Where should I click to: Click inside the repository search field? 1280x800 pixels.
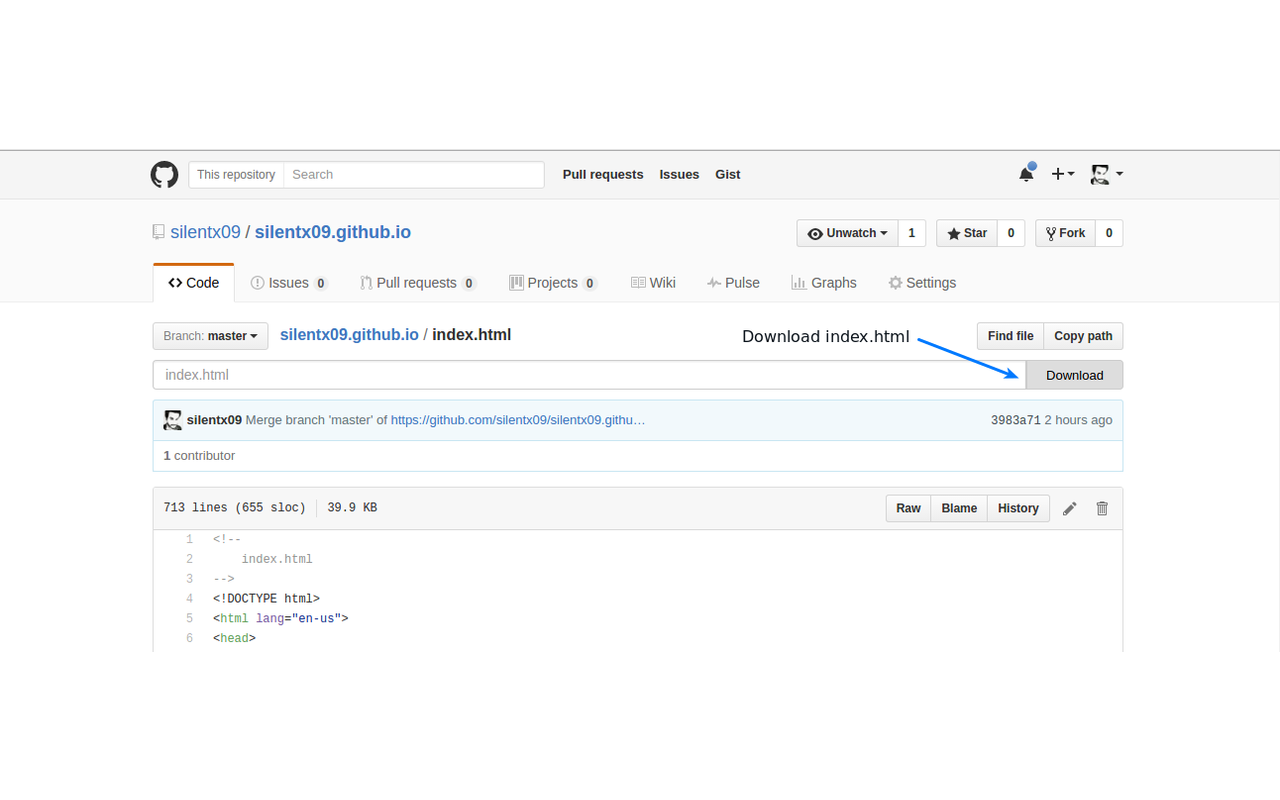coord(414,174)
